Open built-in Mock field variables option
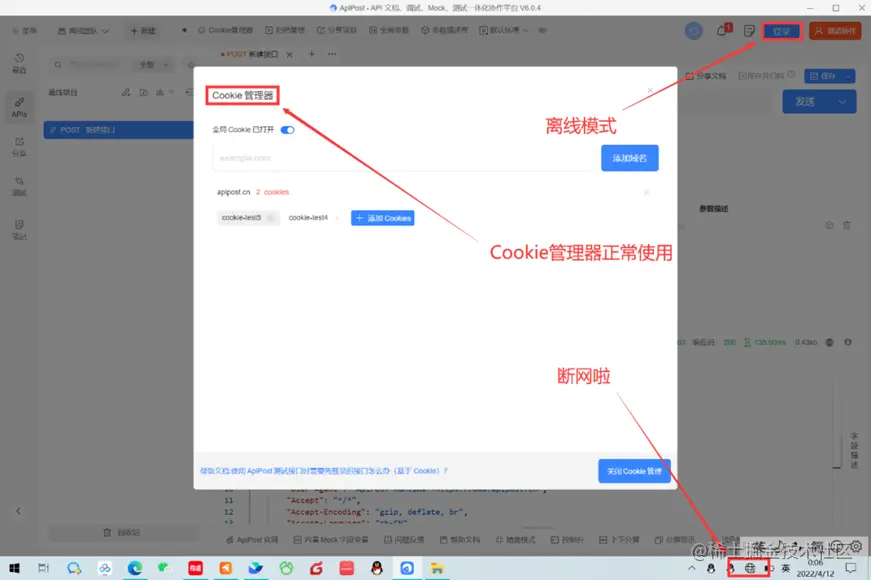871x580 pixels. 331,539
